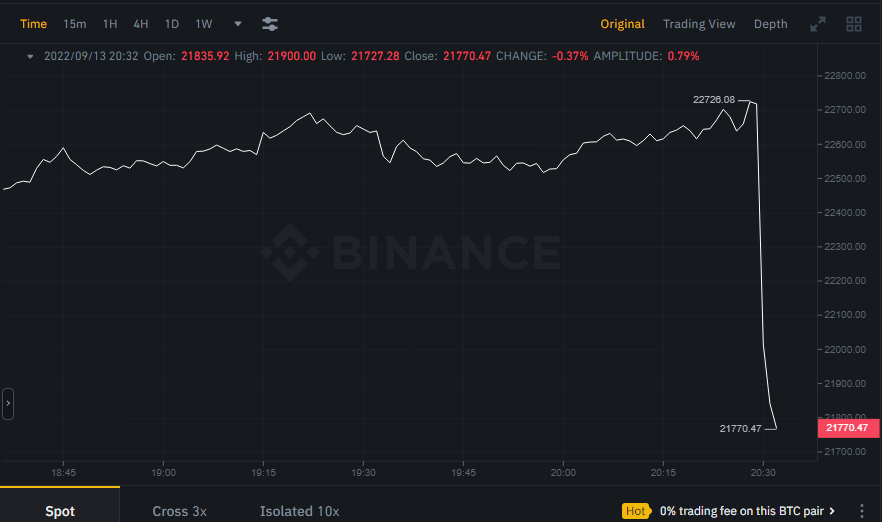Open more time intervals dropdown
The image size is (882, 522).
(x=238, y=24)
